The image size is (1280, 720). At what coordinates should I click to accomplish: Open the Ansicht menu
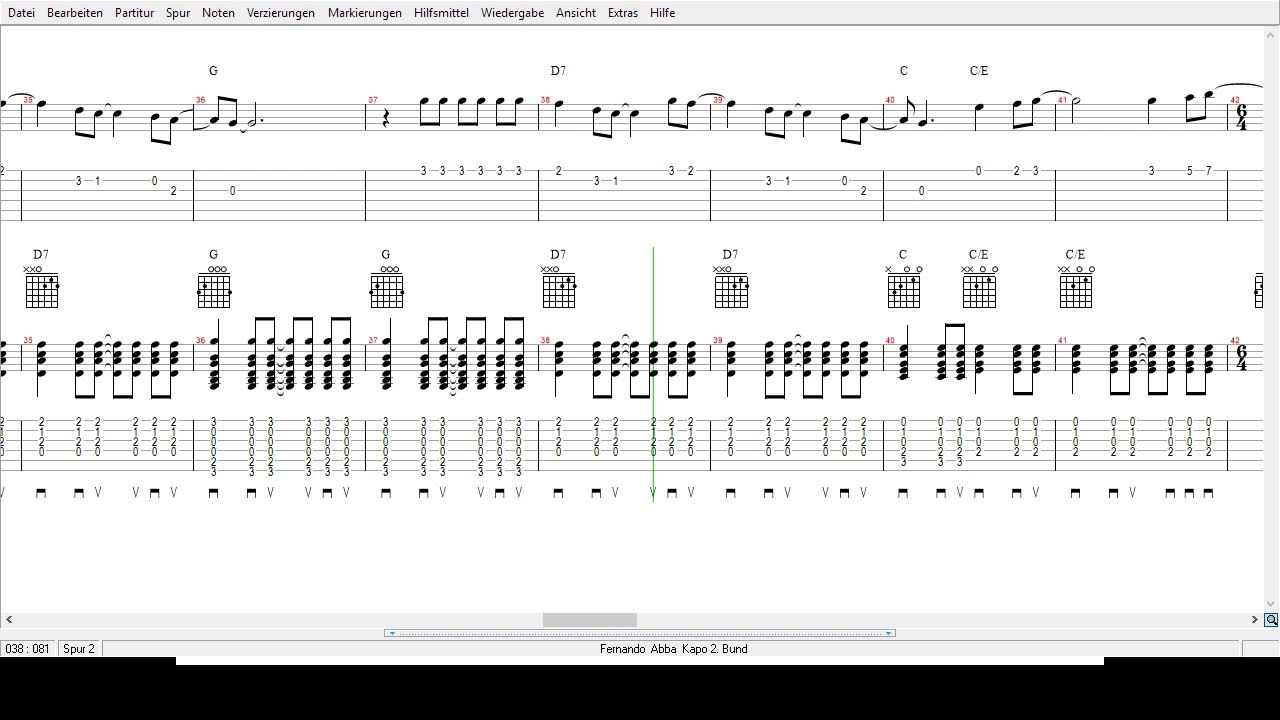[x=576, y=13]
